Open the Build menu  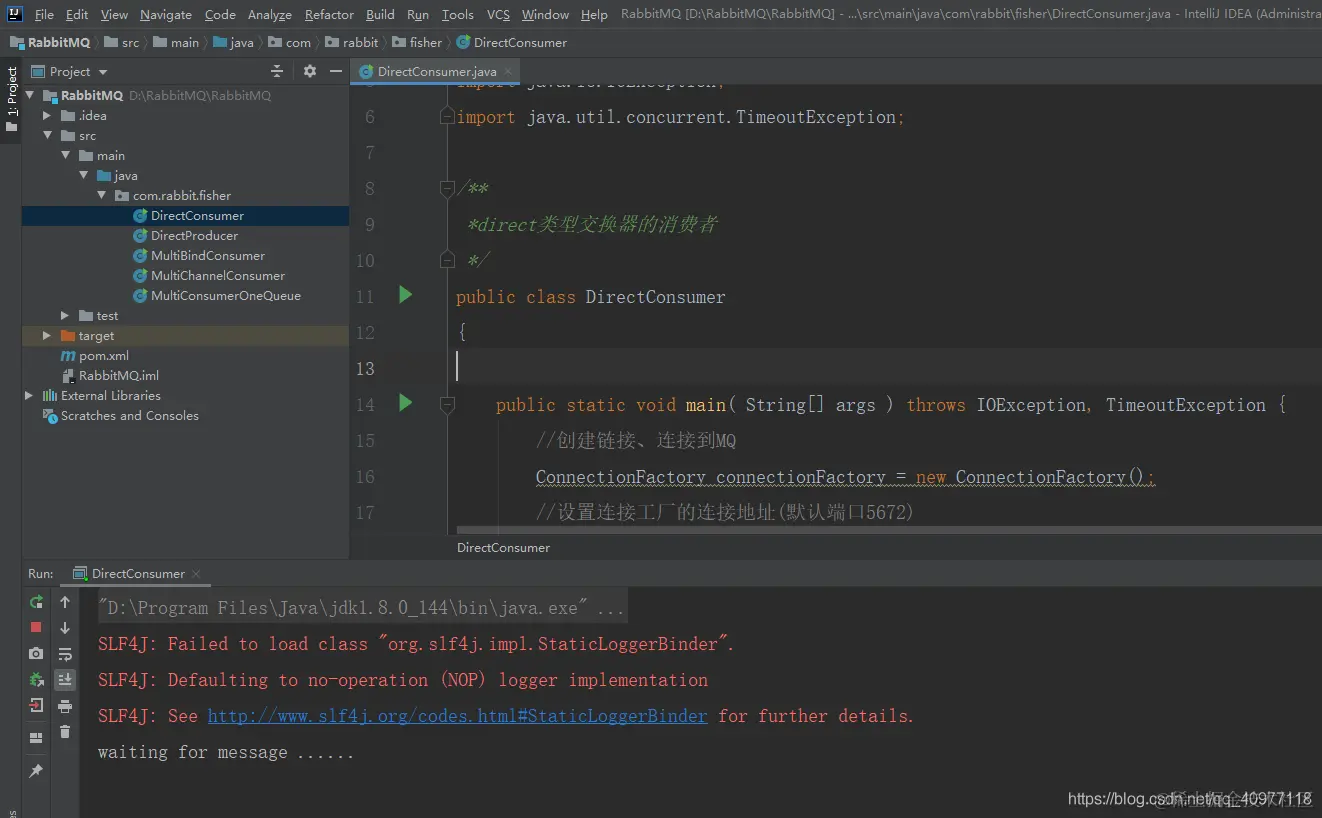coord(380,14)
